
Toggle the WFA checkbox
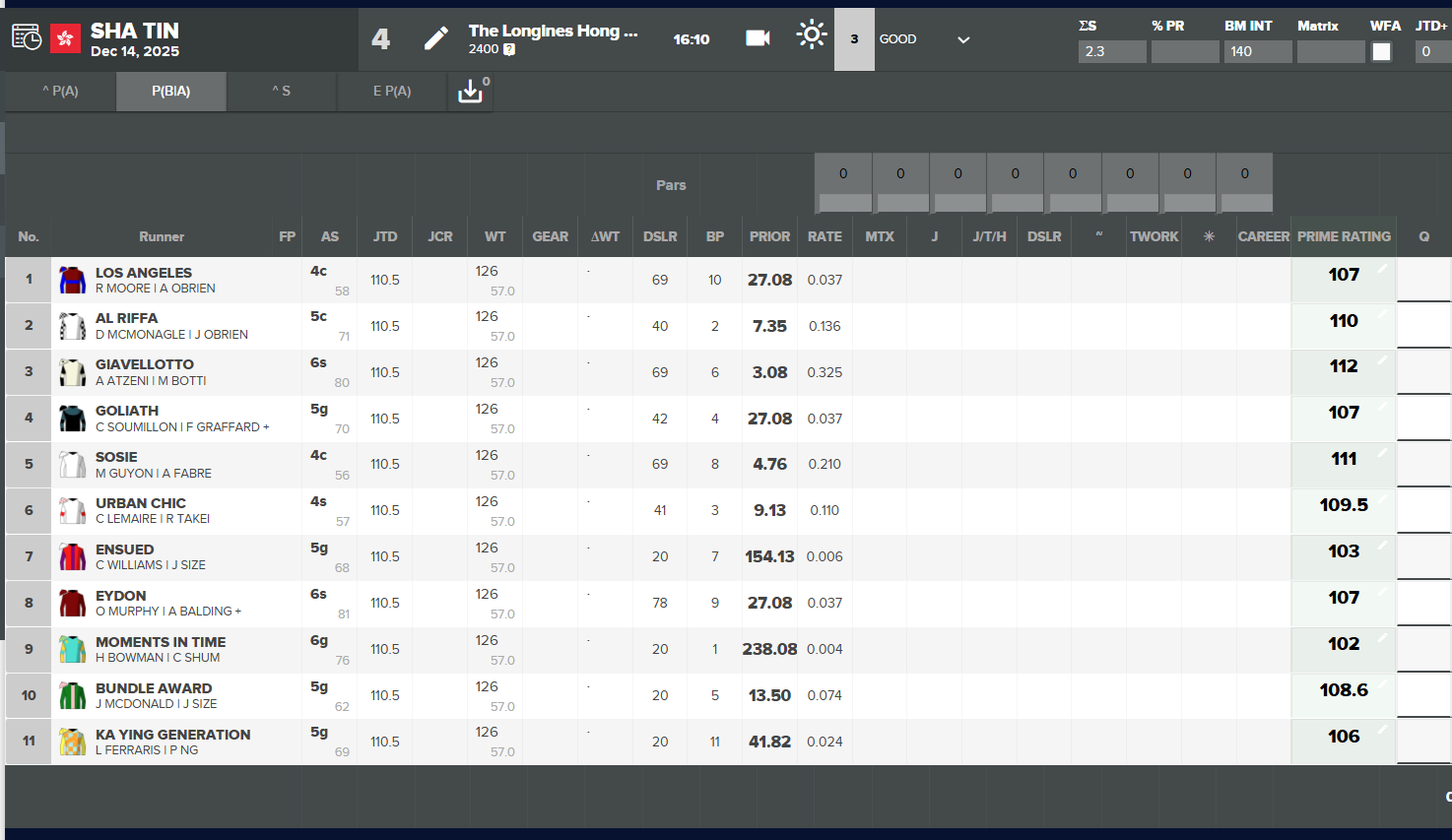click(x=1381, y=52)
